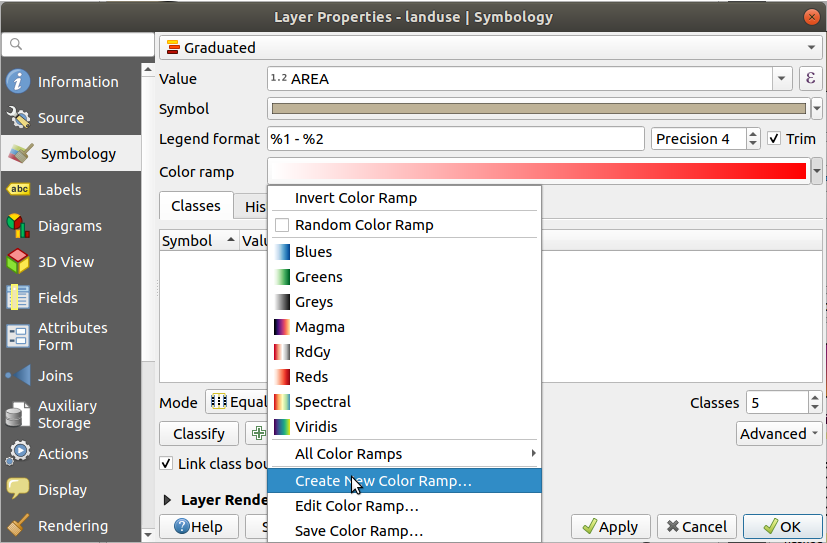Image resolution: width=827 pixels, height=543 pixels.
Task: Click the expression epsilon button beside Value
Action: [x=811, y=79]
